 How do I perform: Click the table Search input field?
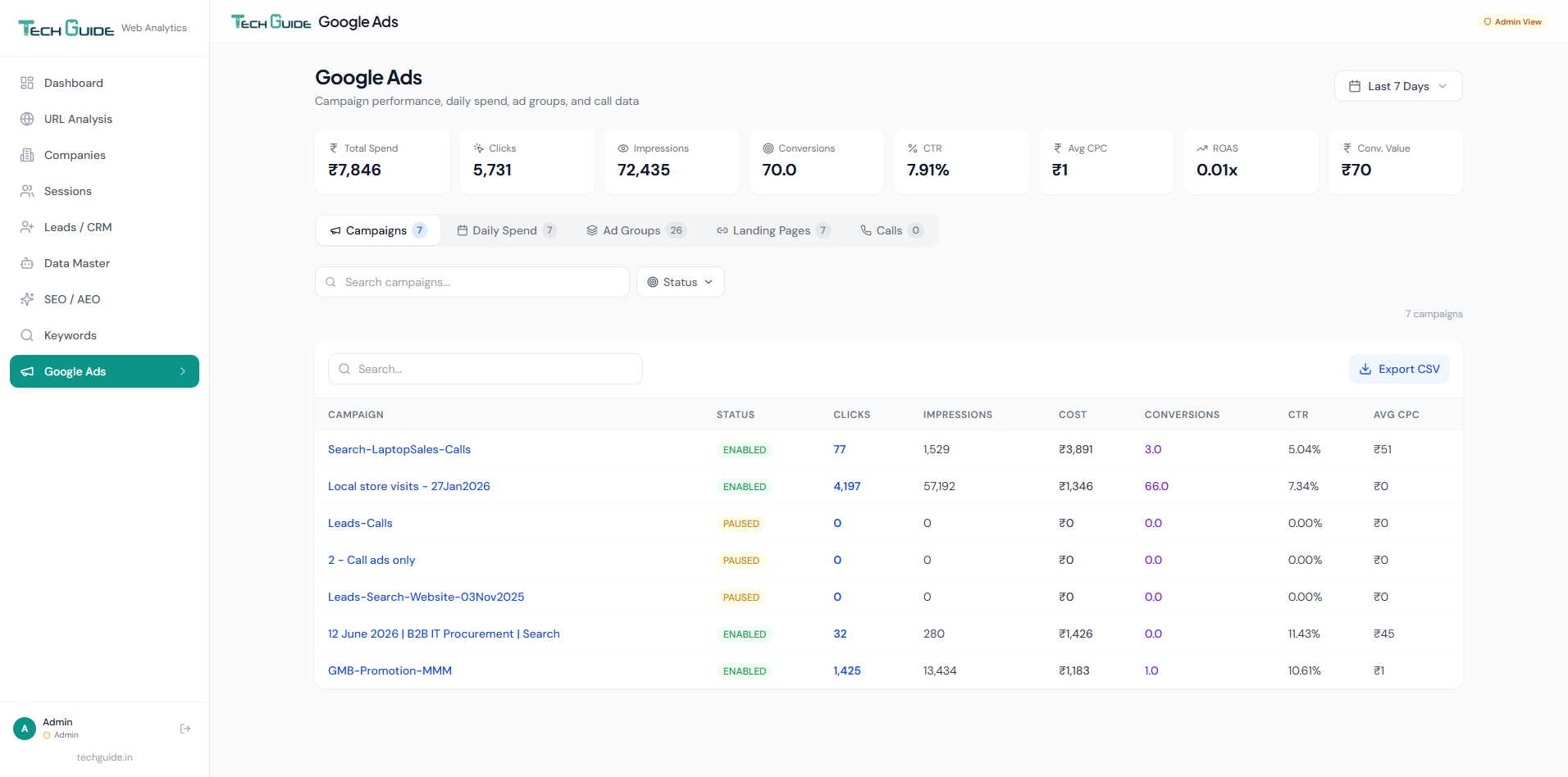point(485,369)
